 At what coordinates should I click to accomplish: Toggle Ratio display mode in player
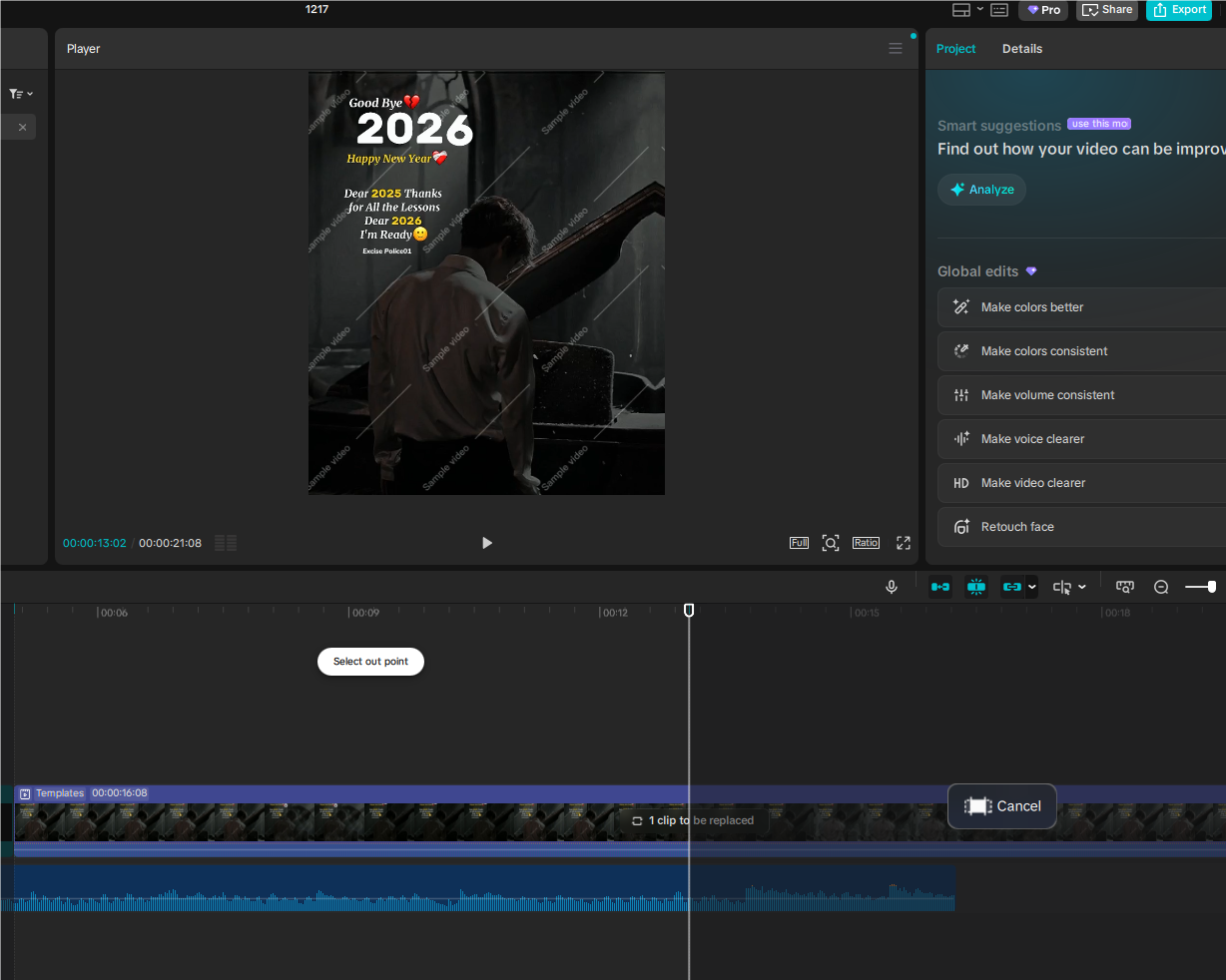click(x=866, y=543)
